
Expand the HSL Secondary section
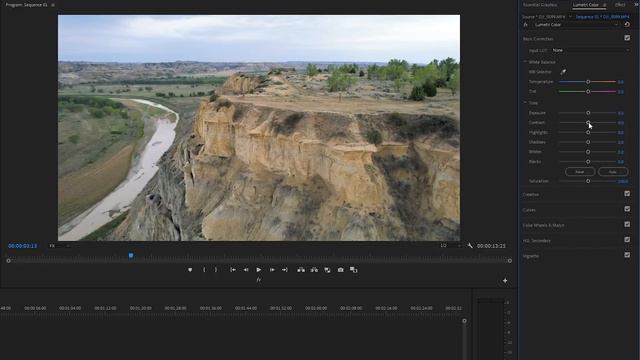point(537,241)
